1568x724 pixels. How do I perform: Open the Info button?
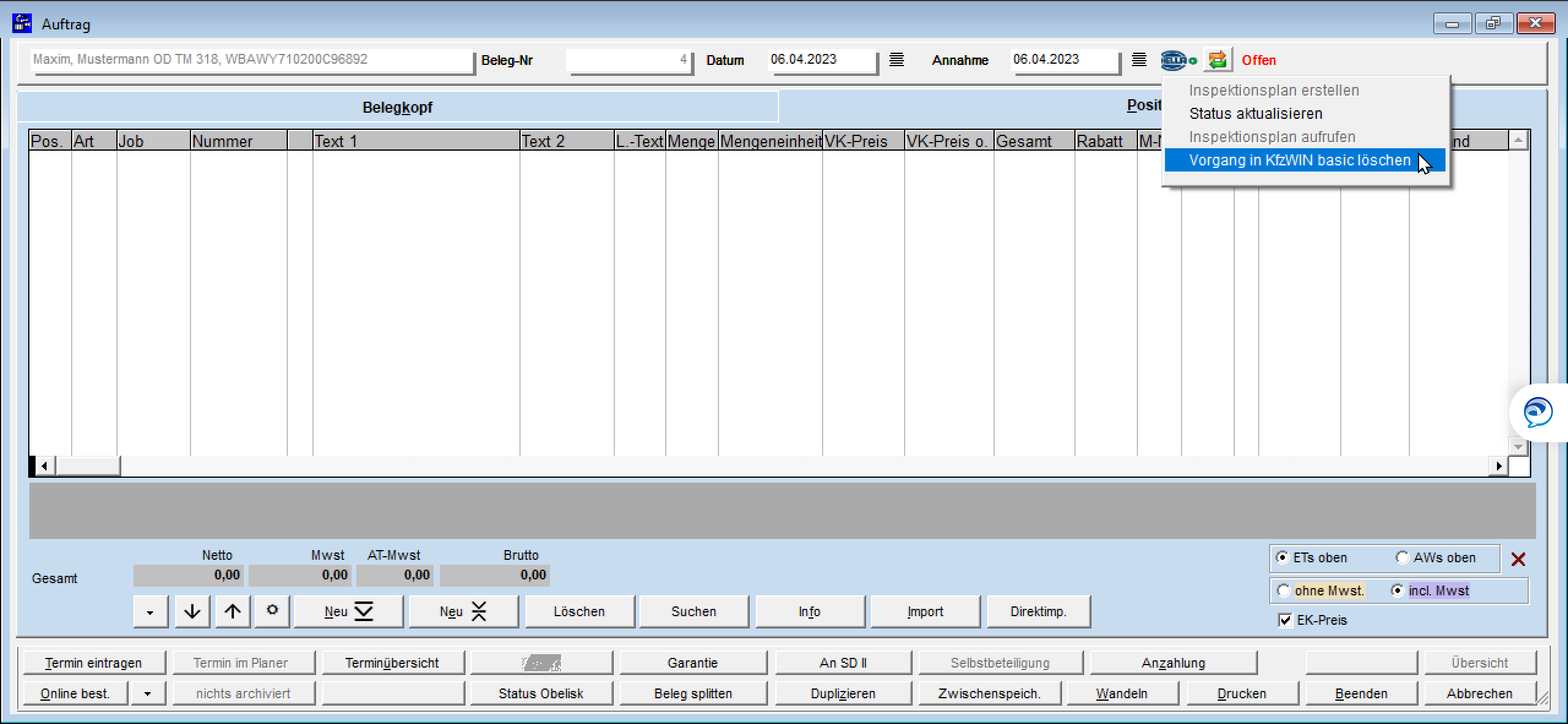[x=810, y=611]
